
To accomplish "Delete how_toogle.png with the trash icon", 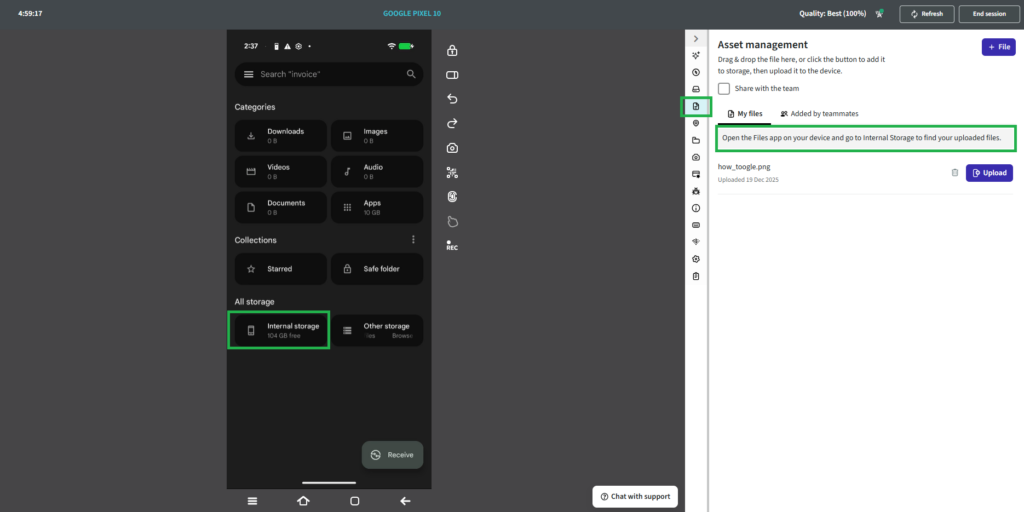I will point(954,173).
